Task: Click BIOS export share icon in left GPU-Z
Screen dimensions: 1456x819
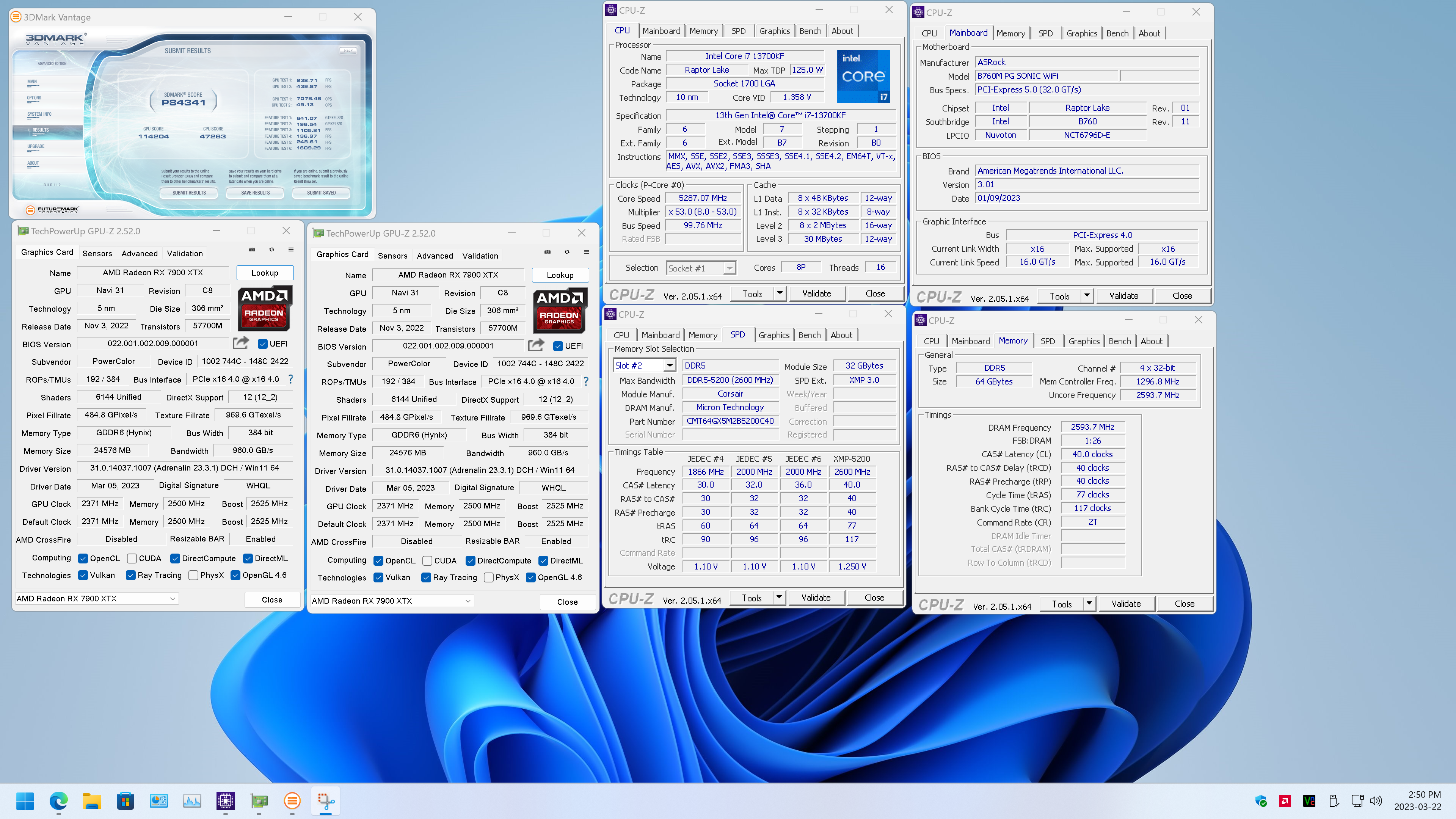Action: click(x=241, y=342)
